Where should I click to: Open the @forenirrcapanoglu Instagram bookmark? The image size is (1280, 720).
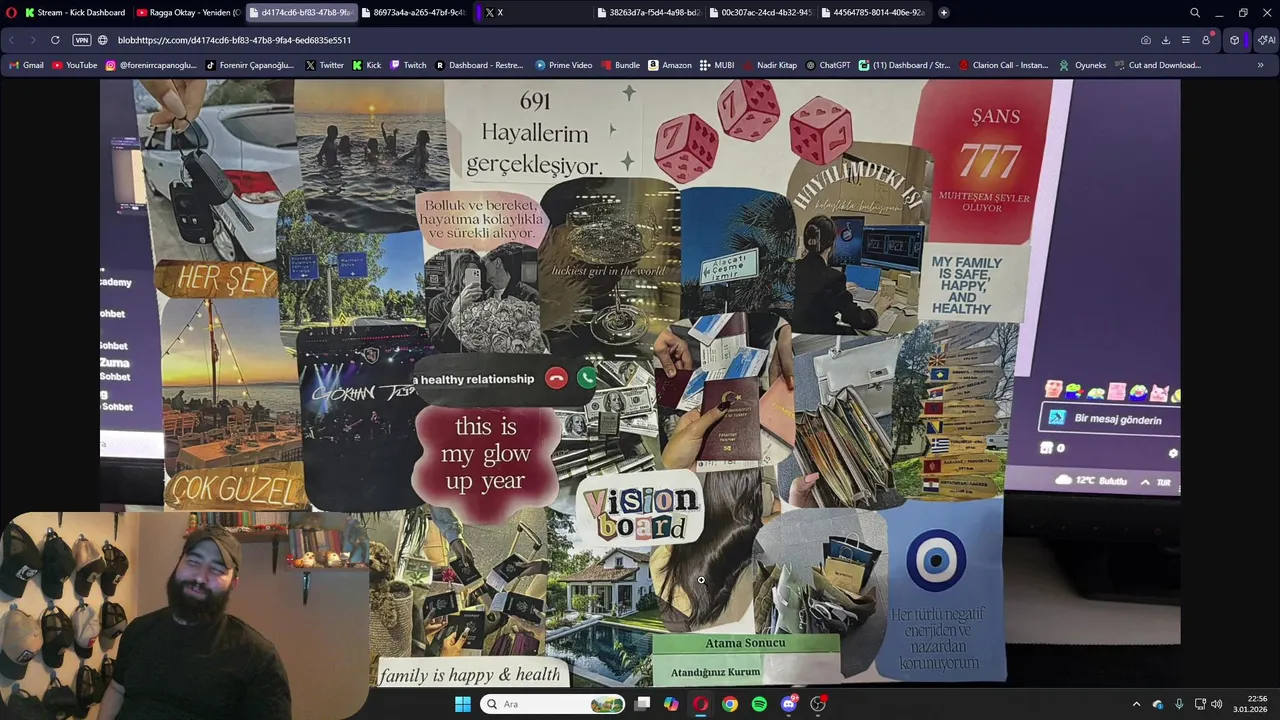(152, 65)
